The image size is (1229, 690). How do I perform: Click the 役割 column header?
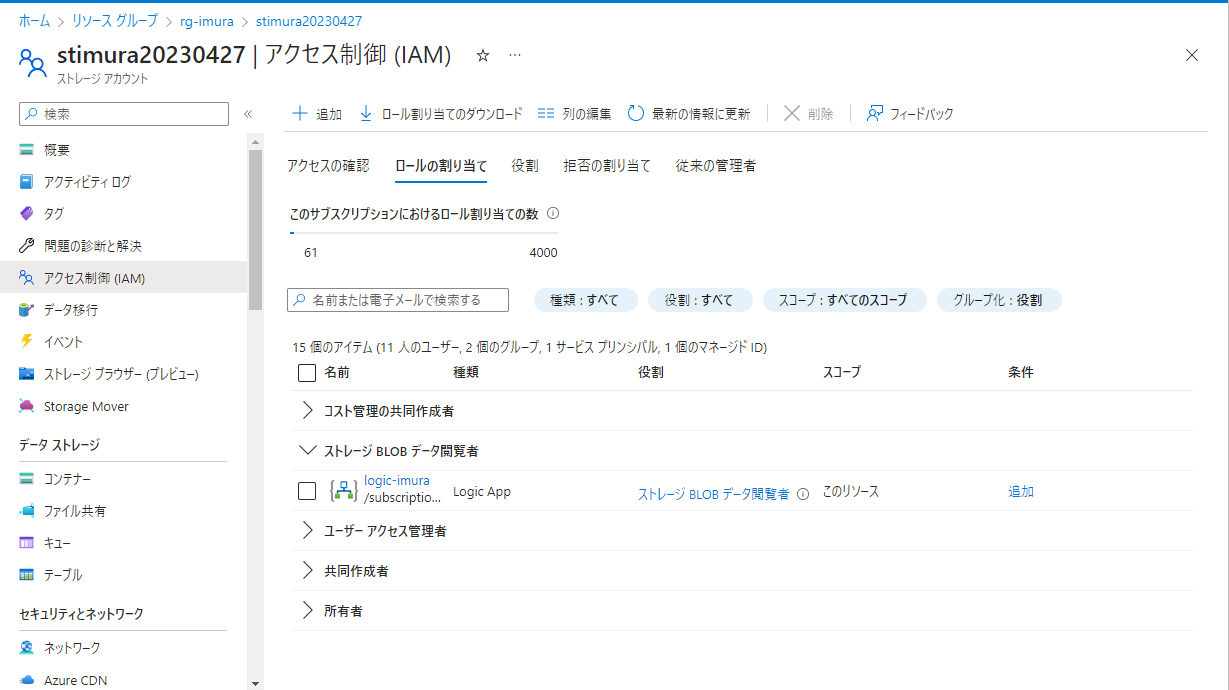point(651,372)
